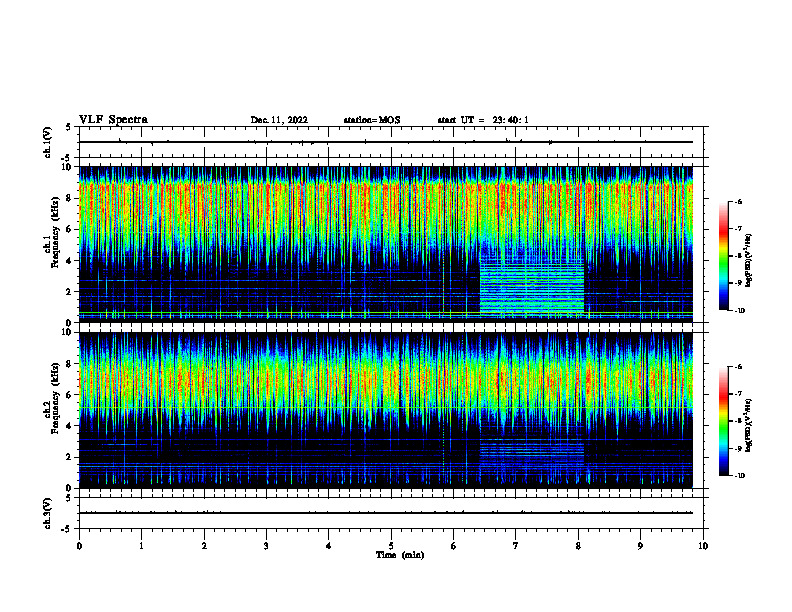Click the "start UT = 23:40: 1" text
This screenshot has height=612, width=792.
[483, 120]
